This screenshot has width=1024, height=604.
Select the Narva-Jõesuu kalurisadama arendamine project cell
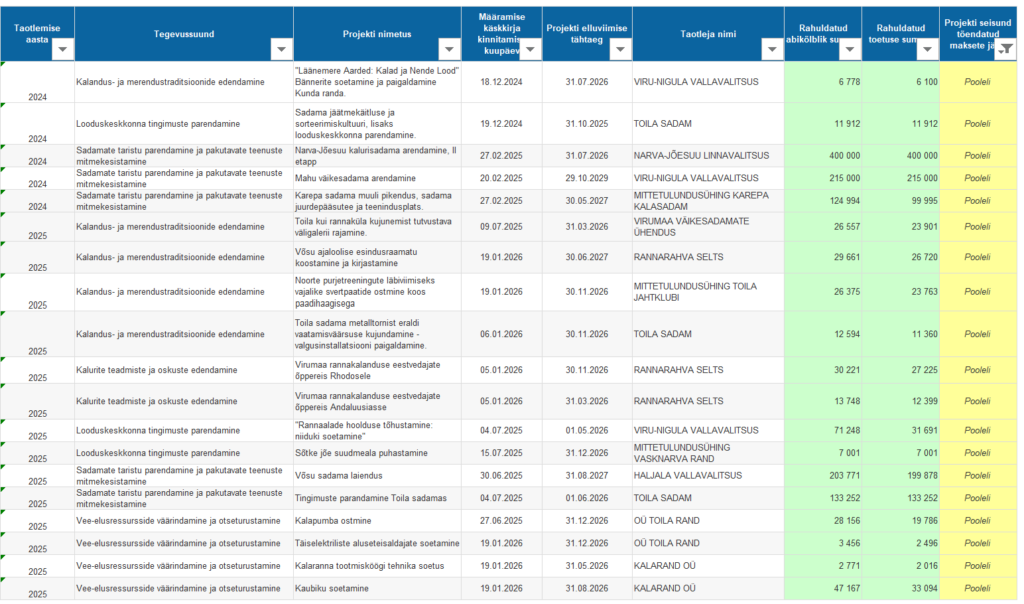pyautogui.click(x=376, y=156)
